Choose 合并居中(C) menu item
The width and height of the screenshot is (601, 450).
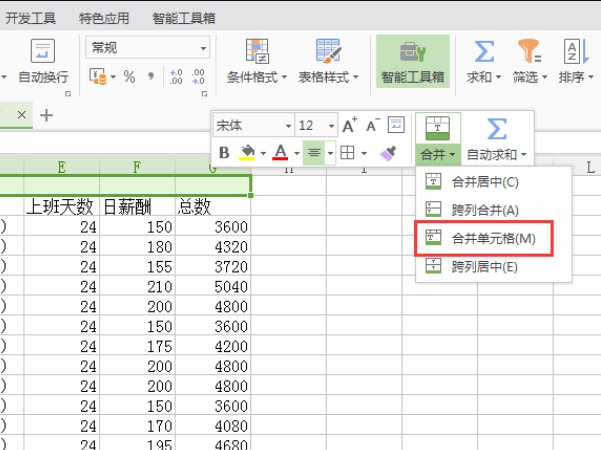pos(493,182)
